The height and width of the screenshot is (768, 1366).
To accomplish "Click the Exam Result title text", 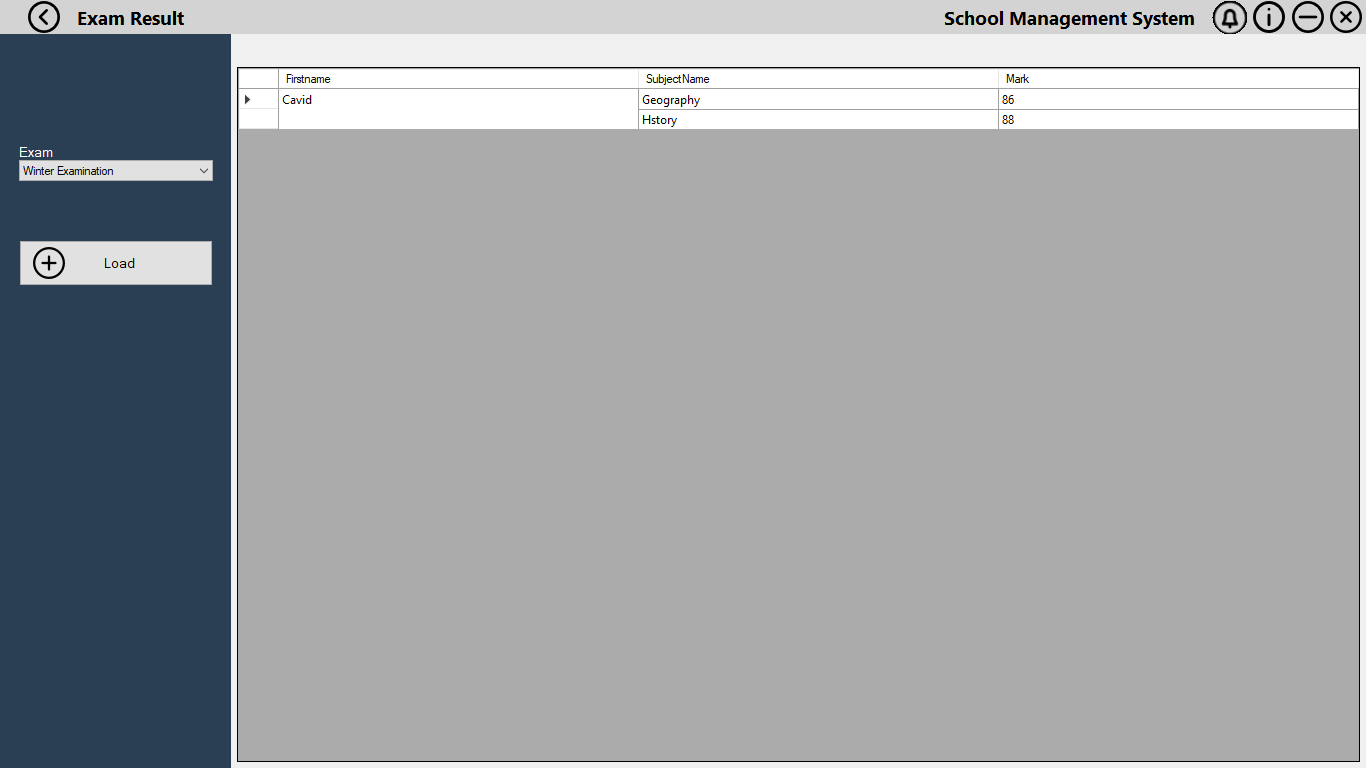I will (x=130, y=18).
